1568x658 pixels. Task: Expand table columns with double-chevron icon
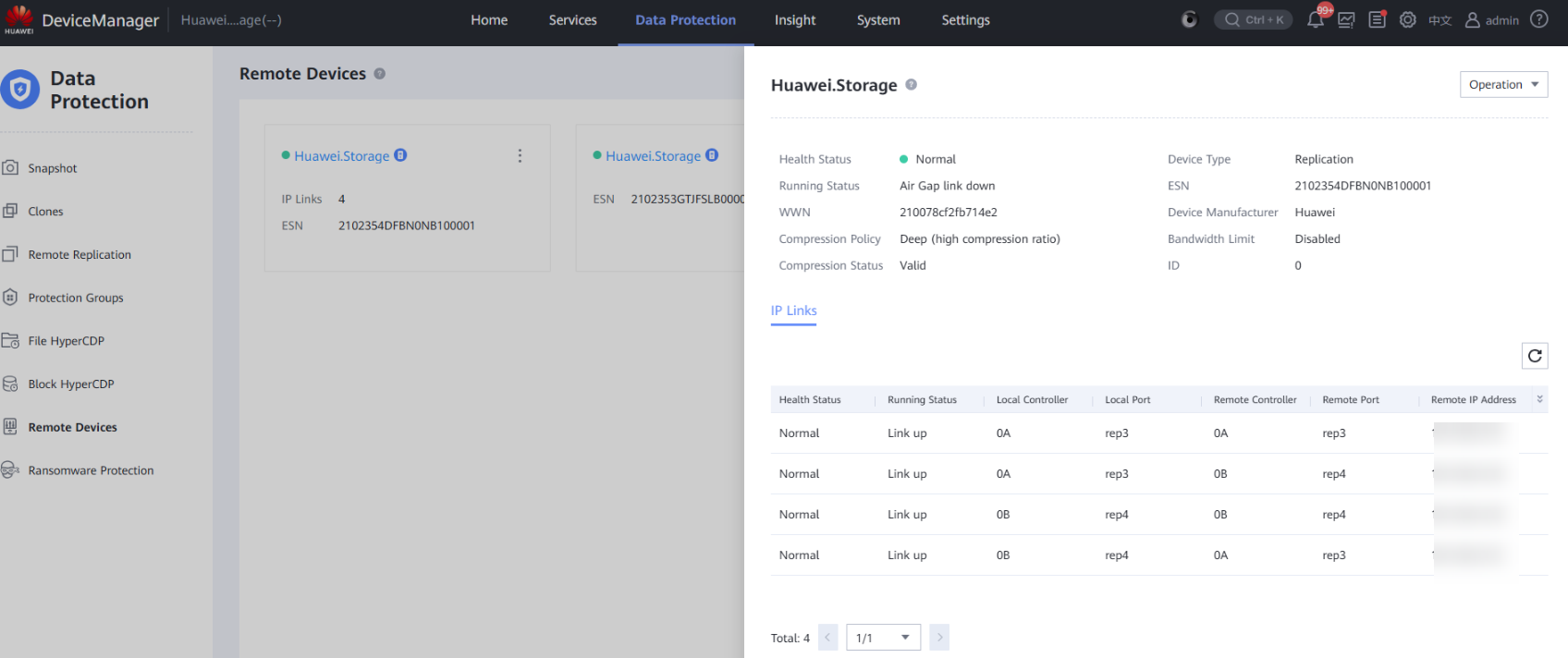pos(1539,399)
